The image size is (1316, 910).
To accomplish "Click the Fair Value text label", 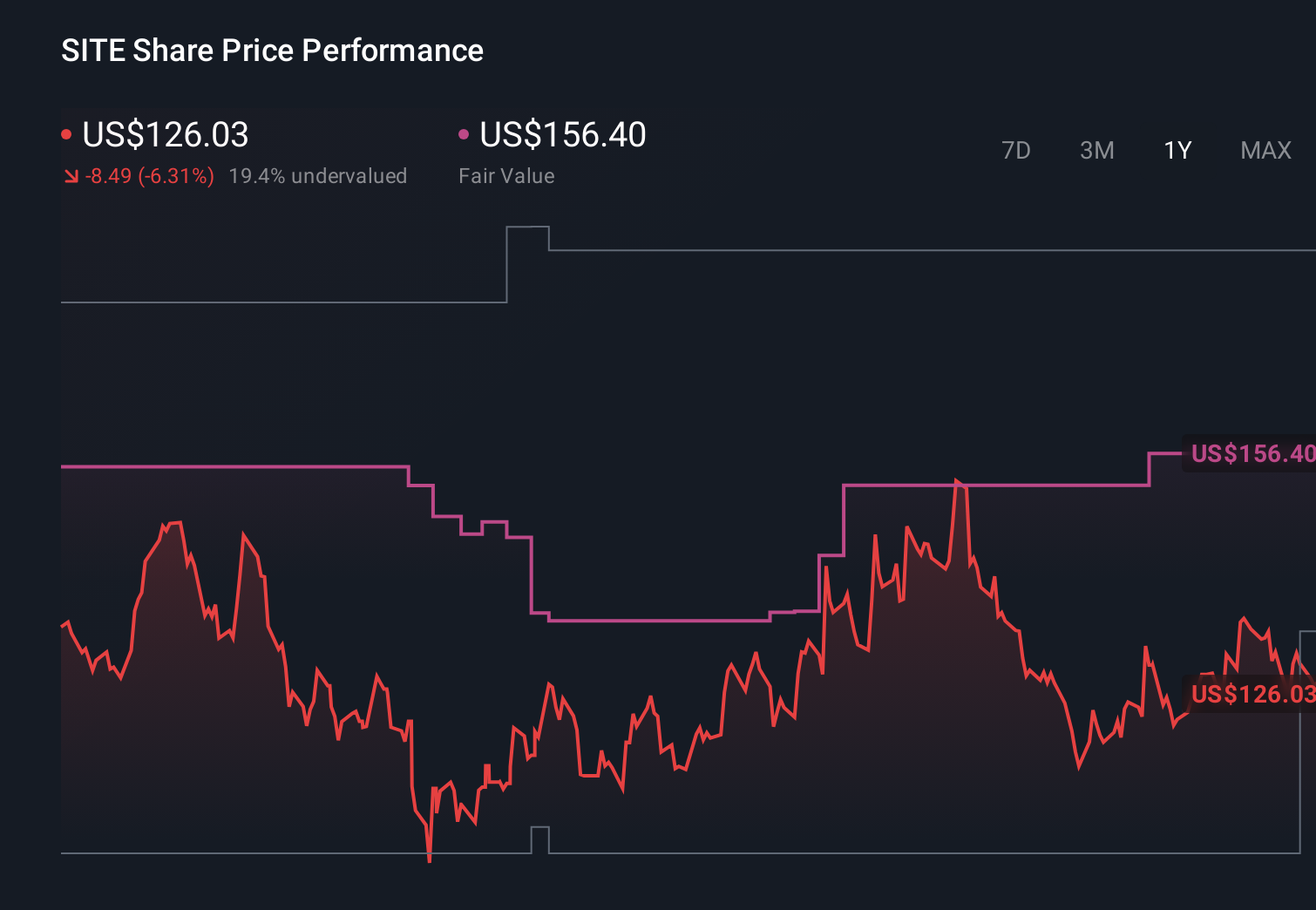I will click(506, 175).
